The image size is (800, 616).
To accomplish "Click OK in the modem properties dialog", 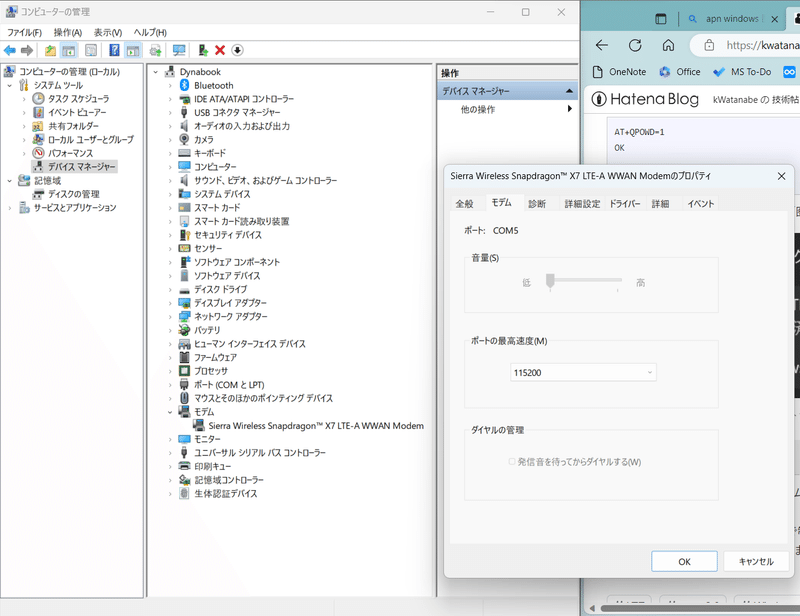I will point(684,561).
